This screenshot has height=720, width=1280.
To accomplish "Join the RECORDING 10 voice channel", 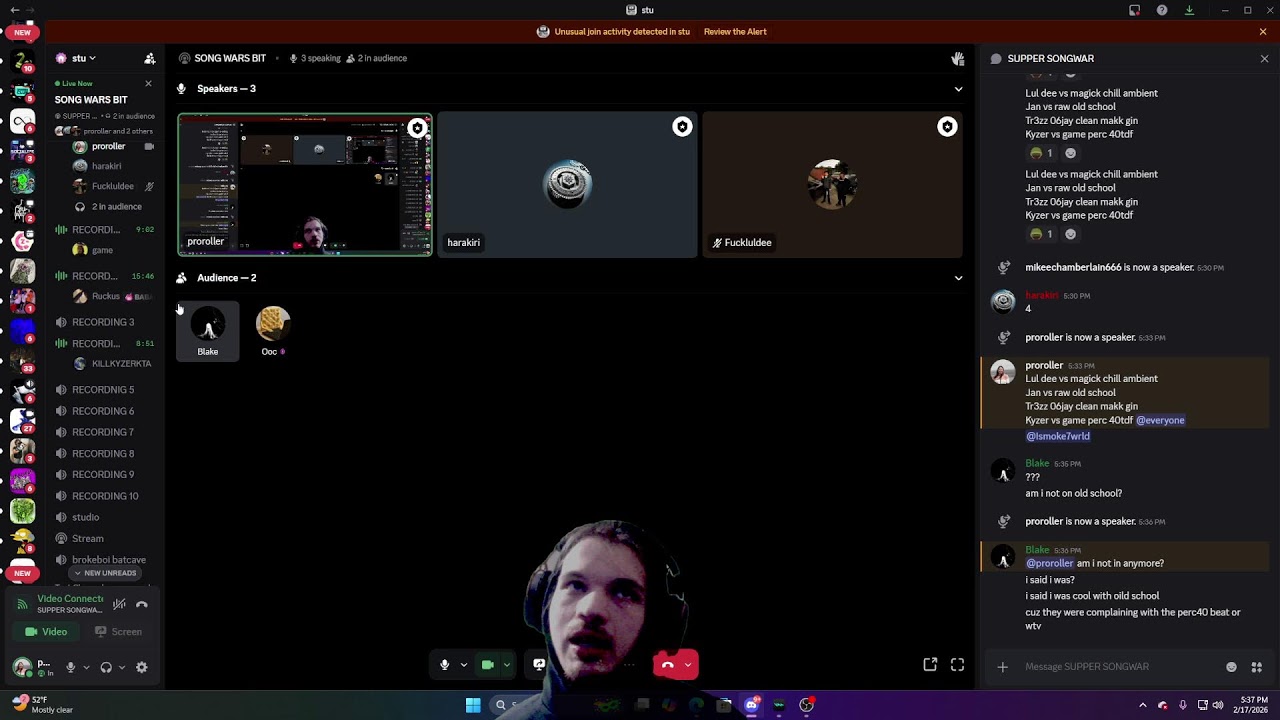I will pyautogui.click(x=104, y=496).
